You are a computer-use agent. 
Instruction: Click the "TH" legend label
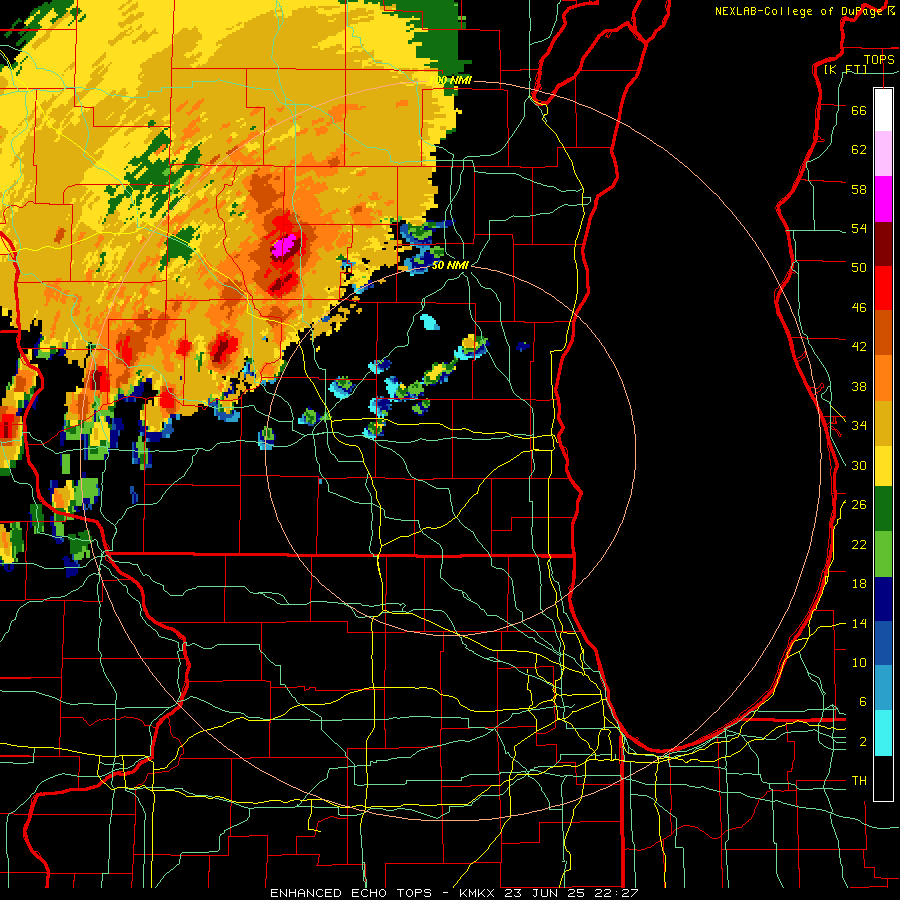click(859, 781)
